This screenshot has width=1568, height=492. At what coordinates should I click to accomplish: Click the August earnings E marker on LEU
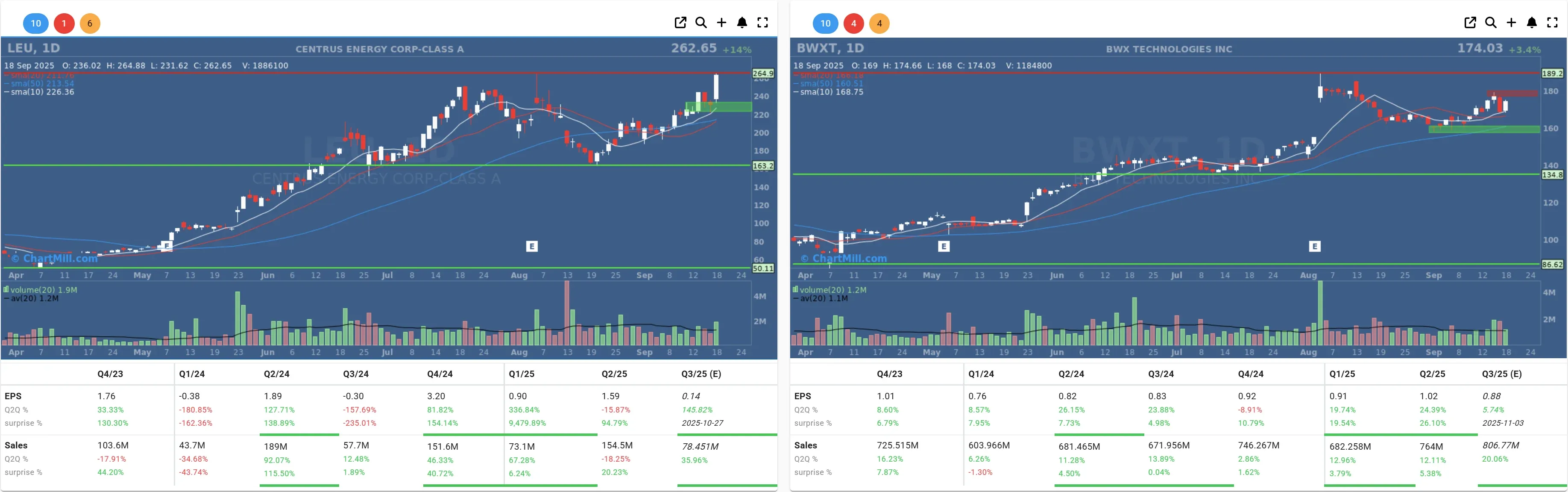pos(532,246)
